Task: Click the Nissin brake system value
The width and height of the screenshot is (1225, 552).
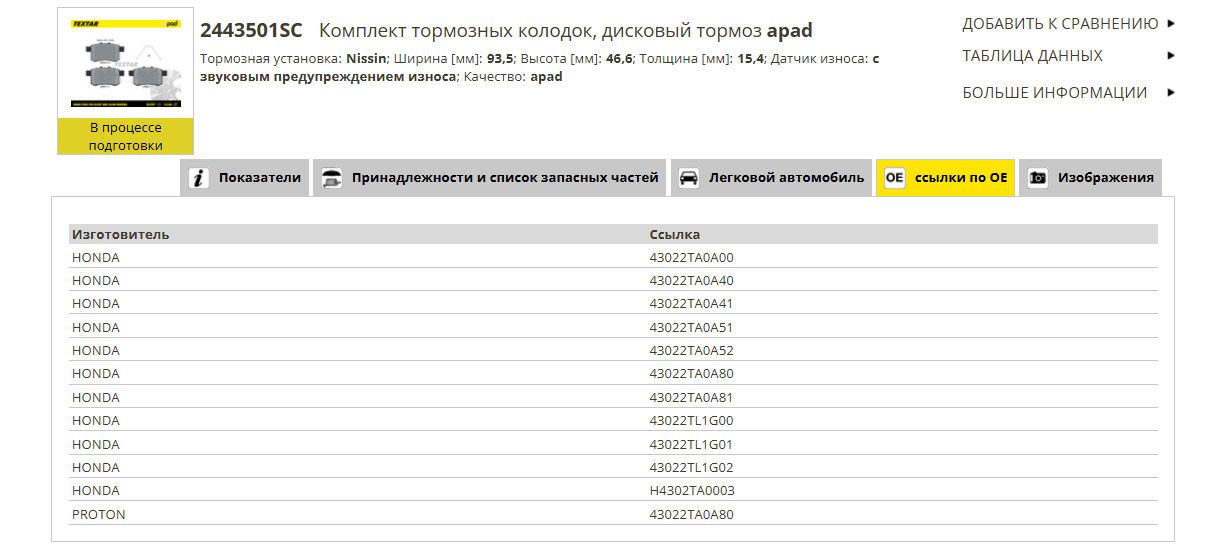Action: [x=366, y=59]
